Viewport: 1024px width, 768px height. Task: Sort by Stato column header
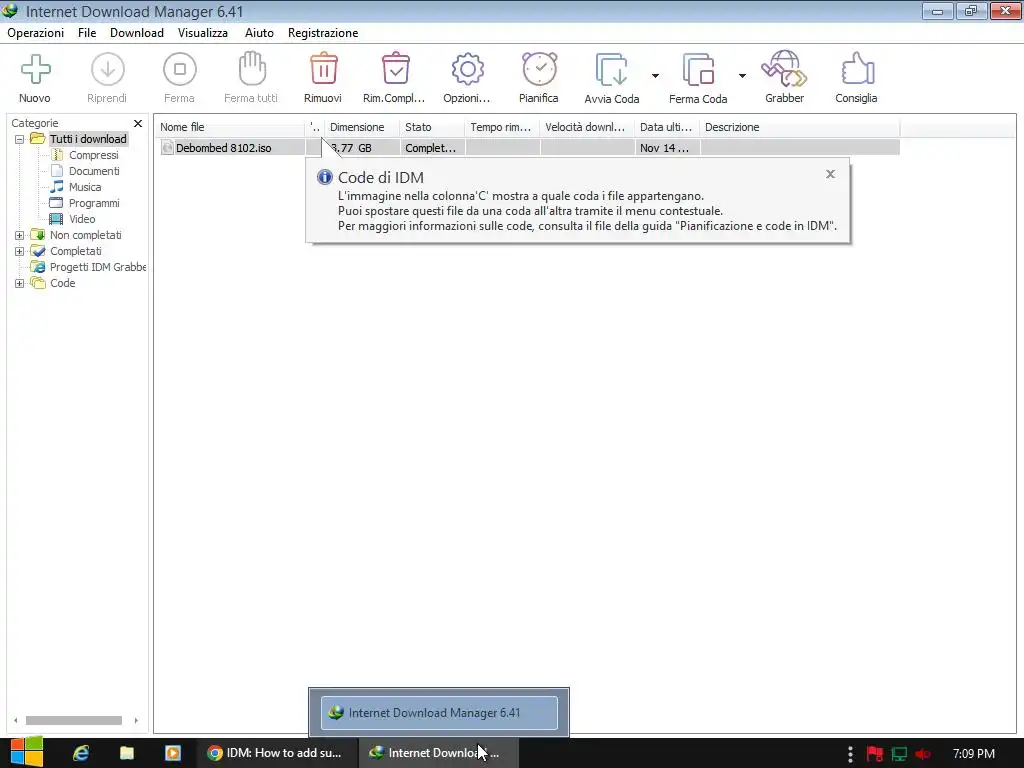click(432, 127)
